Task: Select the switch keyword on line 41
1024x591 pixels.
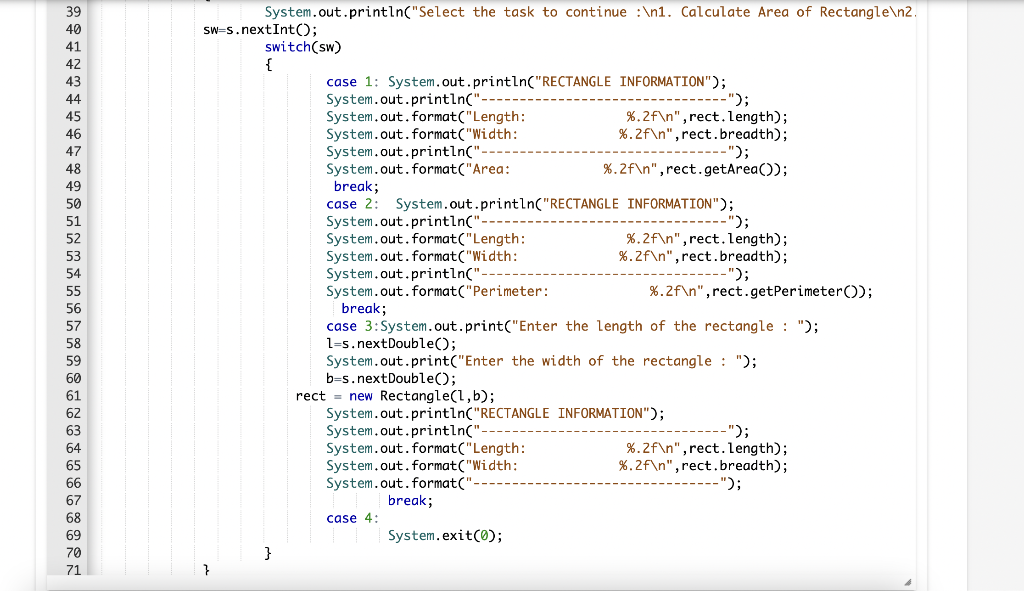Action: click(x=288, y=46)
